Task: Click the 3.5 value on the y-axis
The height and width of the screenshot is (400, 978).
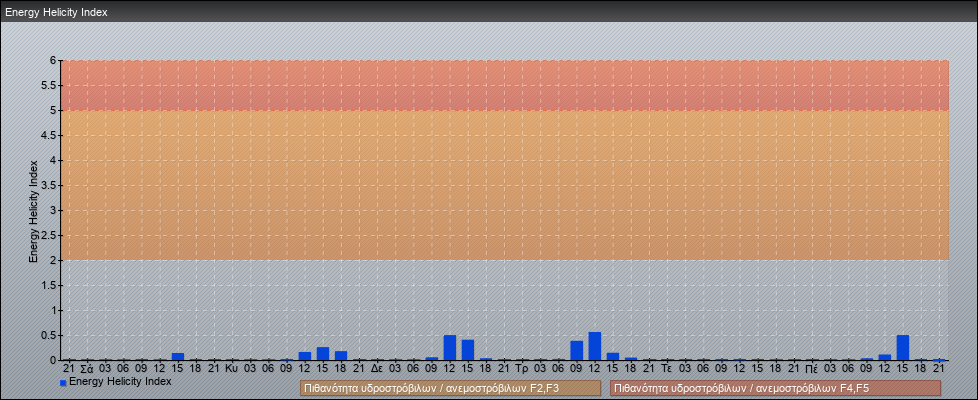Action: point(49,185)
